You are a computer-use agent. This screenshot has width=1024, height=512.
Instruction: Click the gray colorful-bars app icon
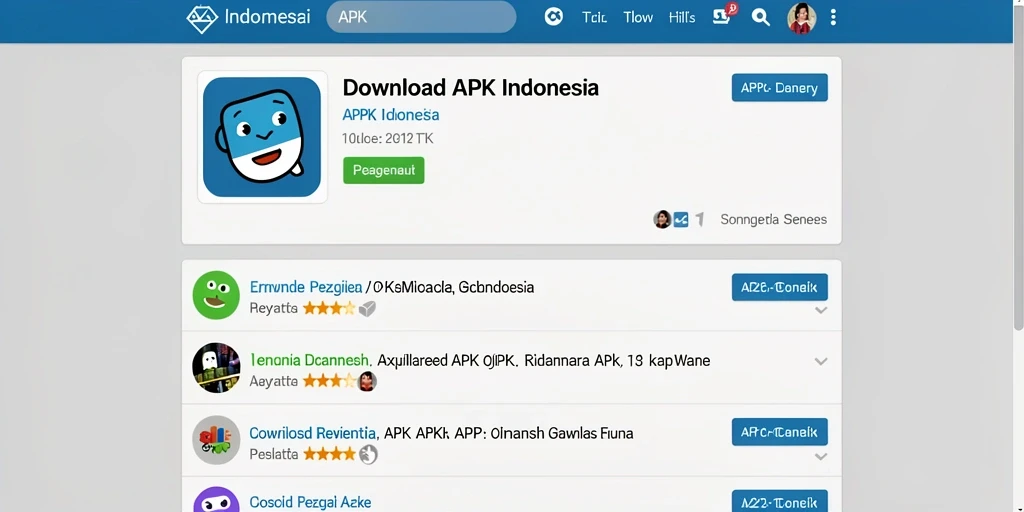[216, 440]
